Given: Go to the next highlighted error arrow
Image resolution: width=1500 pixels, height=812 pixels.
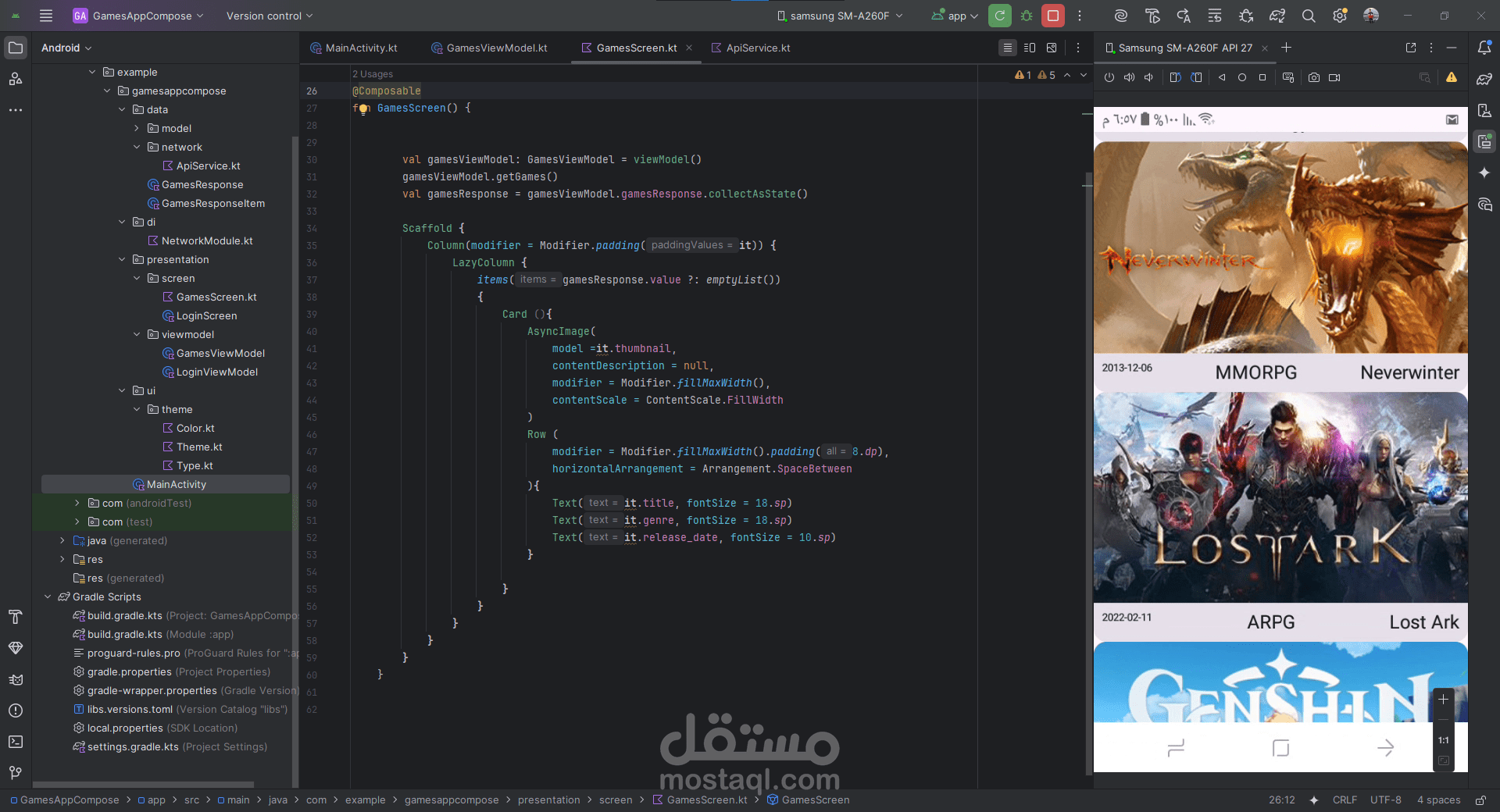Looking at the screenshot, I should tap(1084, 75).
